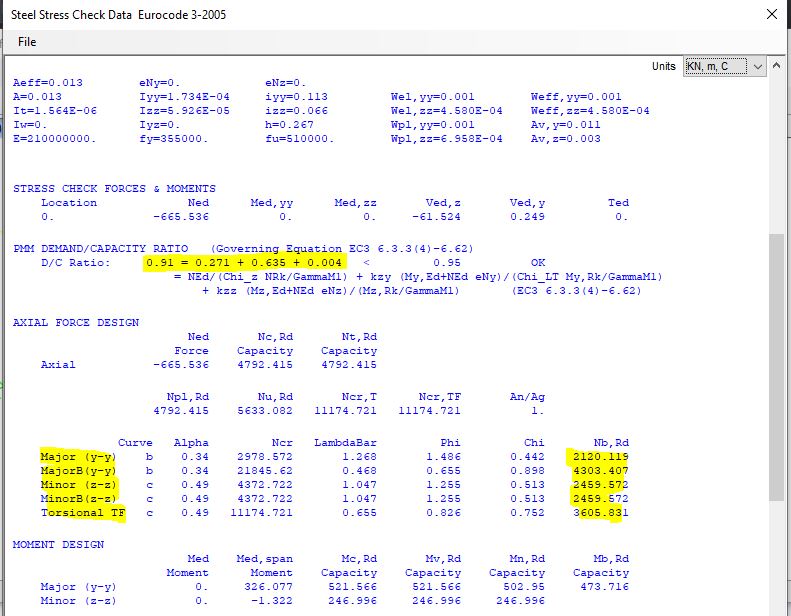Click the Med,span value -1.322
Image resolution: width=791 pixels, height=616 pixels.
271,601
